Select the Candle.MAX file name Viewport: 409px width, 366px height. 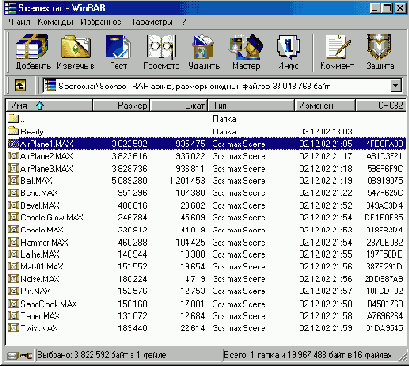tap(42, 230)
